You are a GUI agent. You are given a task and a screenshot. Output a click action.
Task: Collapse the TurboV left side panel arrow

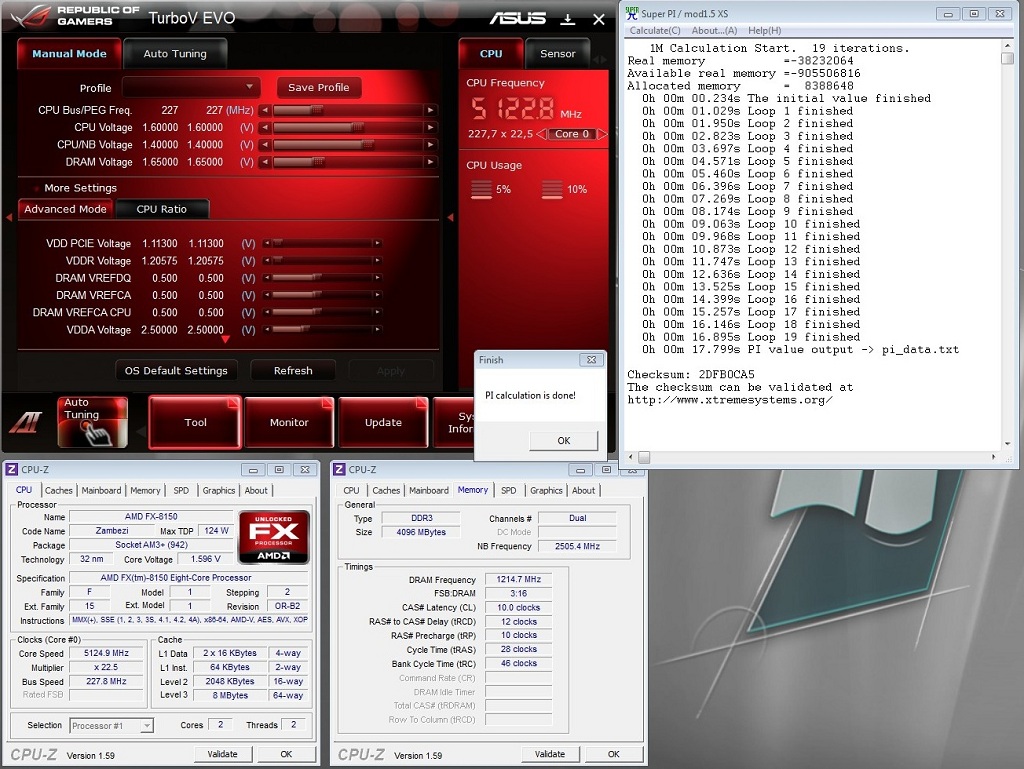pyautogui.click(x=9, y=217)
